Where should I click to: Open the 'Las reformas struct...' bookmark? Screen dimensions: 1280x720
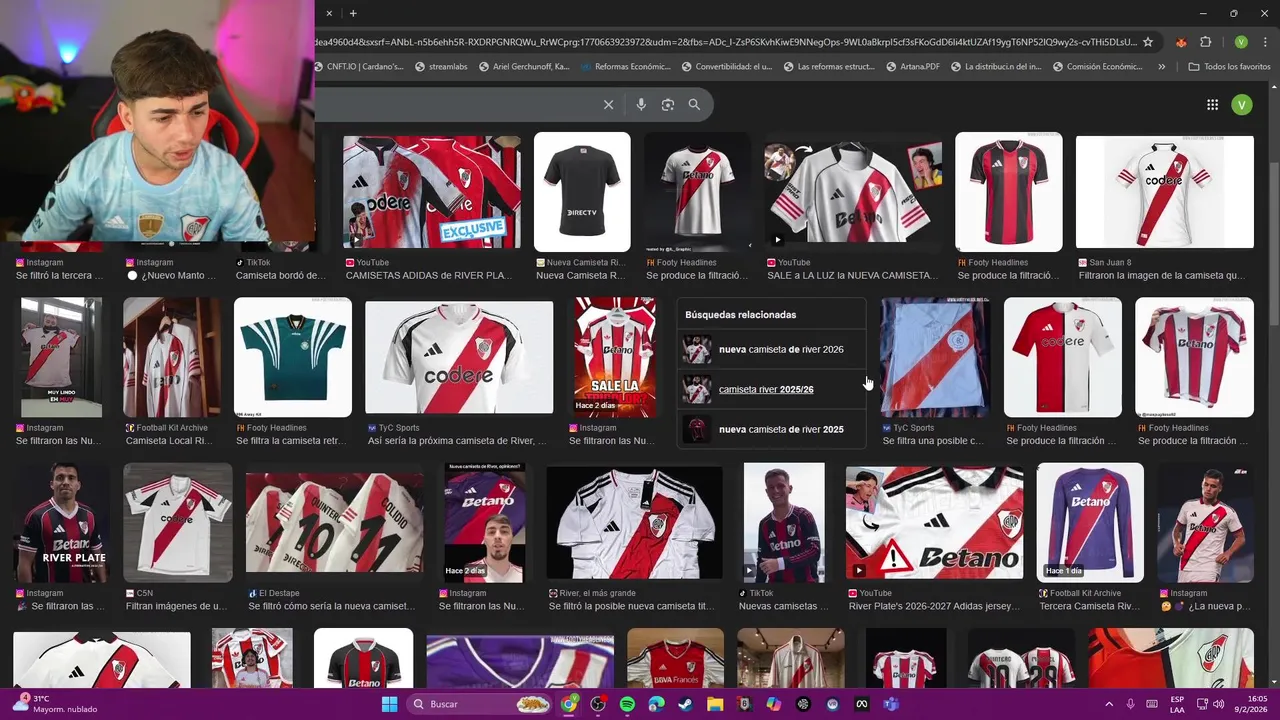(829, 67)
